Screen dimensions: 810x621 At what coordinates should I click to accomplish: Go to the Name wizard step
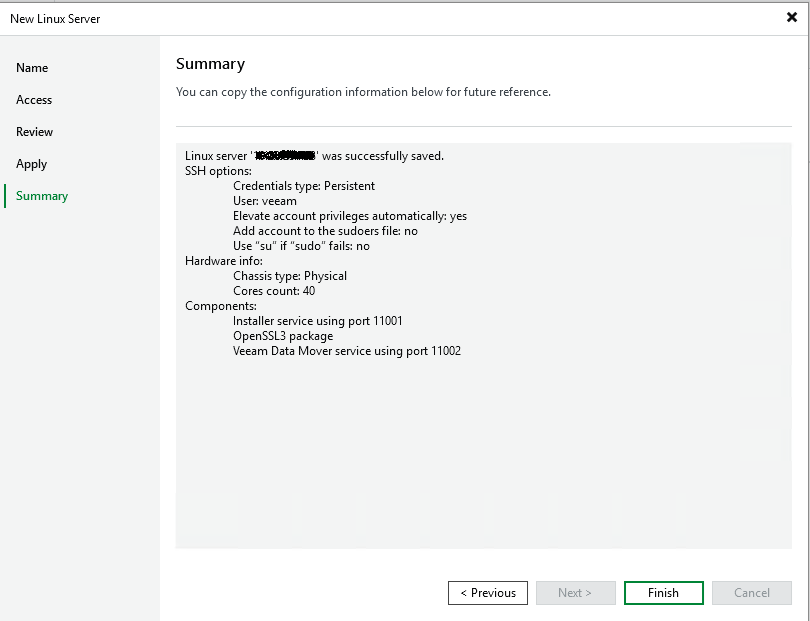[32, 68]
